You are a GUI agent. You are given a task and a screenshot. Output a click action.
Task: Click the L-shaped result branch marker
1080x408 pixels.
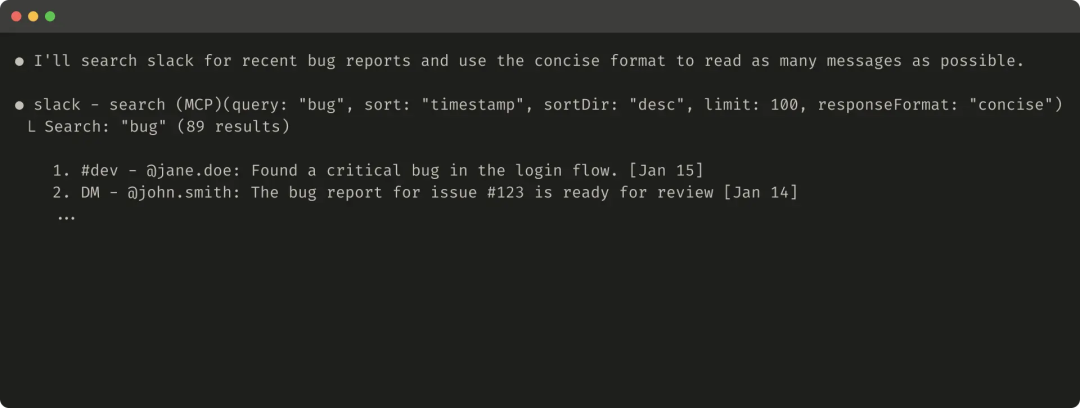(31, 128)
